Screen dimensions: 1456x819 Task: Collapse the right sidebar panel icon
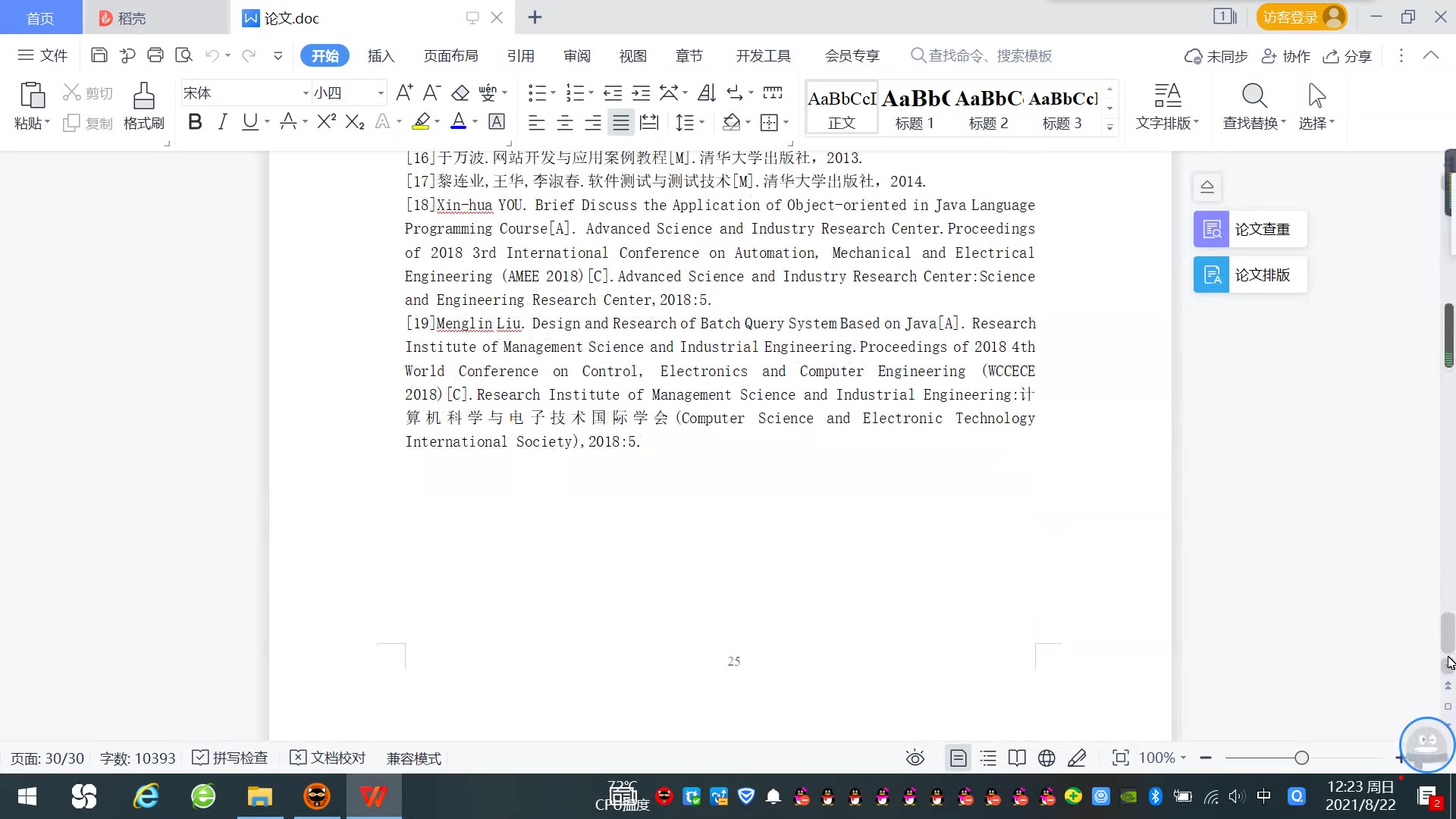tap(1207, 187)
